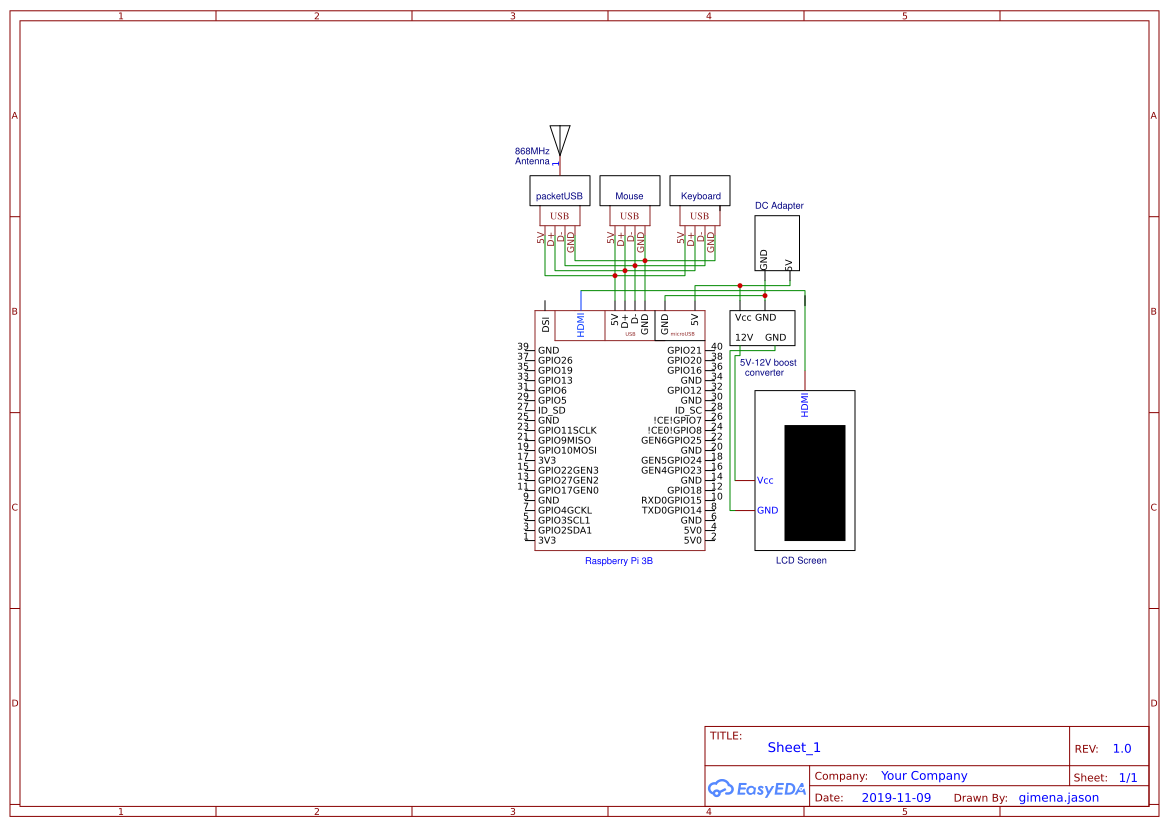Click the date 2019-11-09 in title block
The width and height of the screenshot is (1169, 827).
896,797
